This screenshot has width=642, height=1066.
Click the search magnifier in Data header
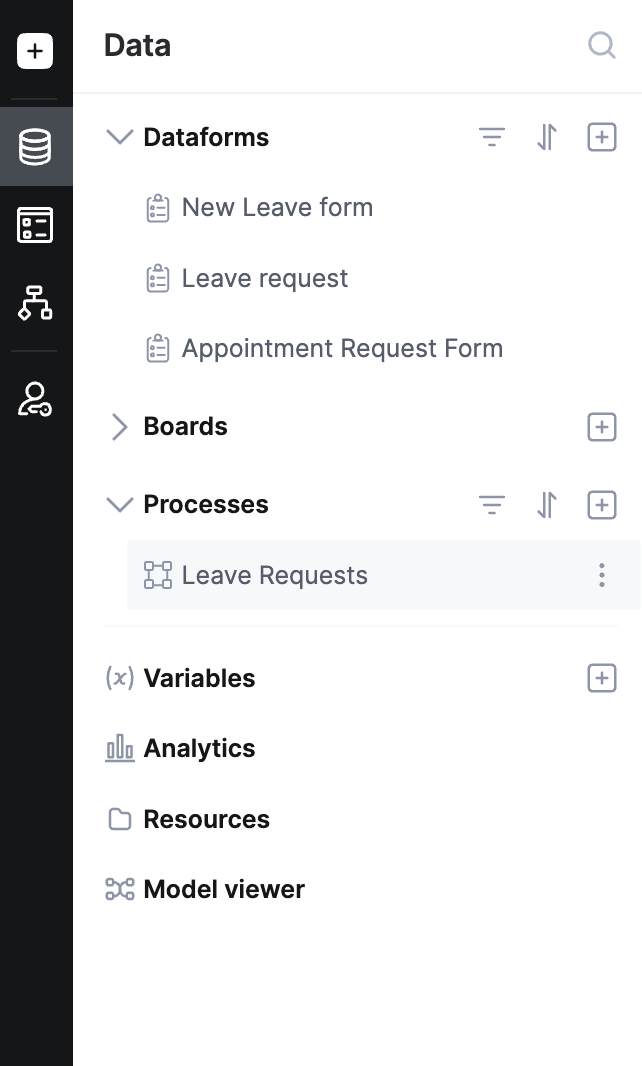tap(601, 46)
